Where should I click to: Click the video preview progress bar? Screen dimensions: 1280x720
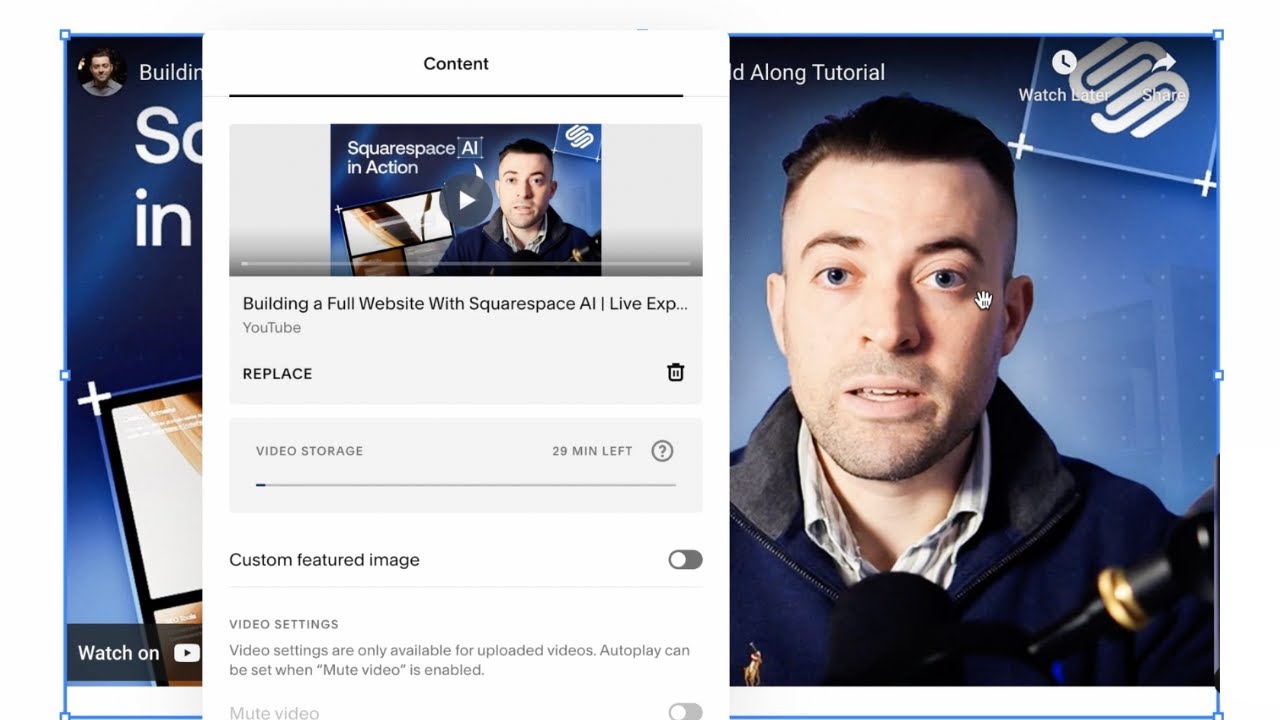466,264
